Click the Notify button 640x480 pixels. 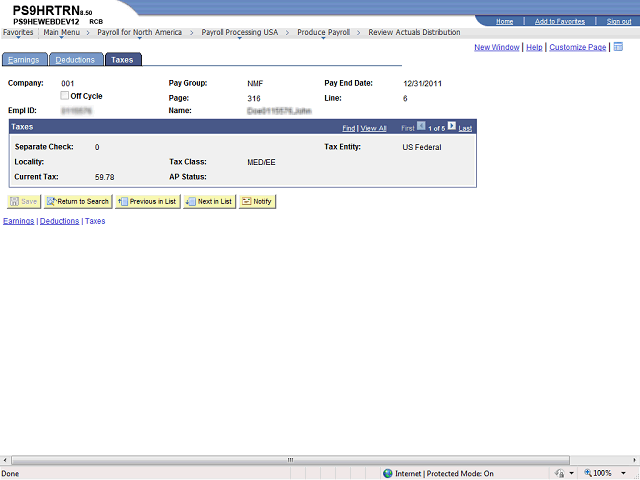click(x=257, y=201)
